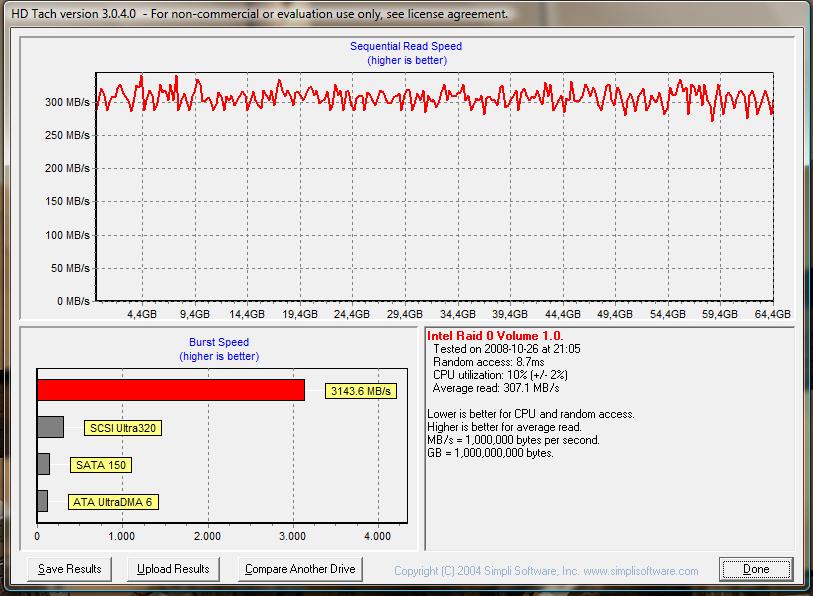This screenshot has height=596, width=813.
Task: Click the 1.000 burst axis label
Action: (x=121, y=536)
